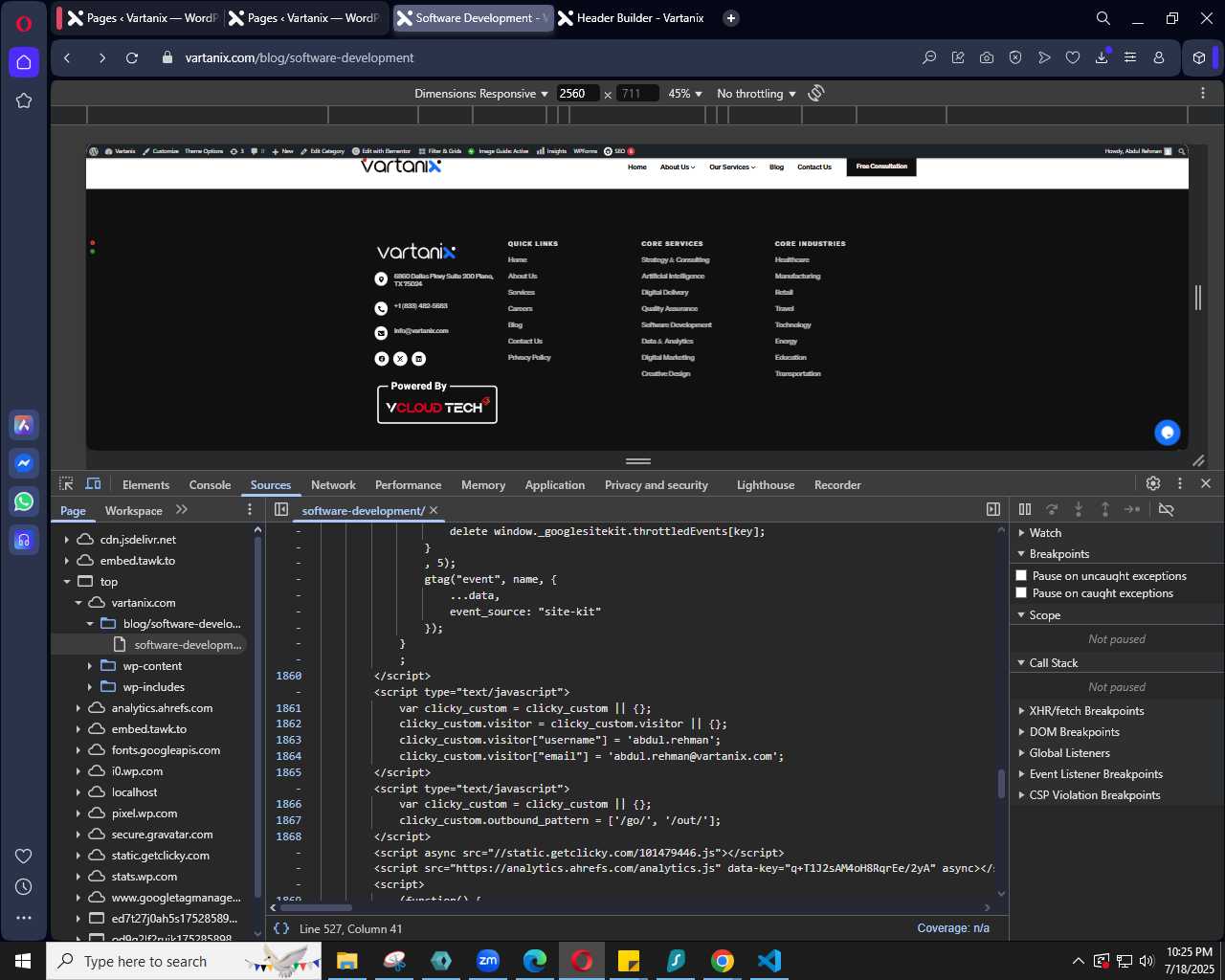Open the No throttling dropdown
Viewport: 1225px width, 980px height.
tap(757, 93)
